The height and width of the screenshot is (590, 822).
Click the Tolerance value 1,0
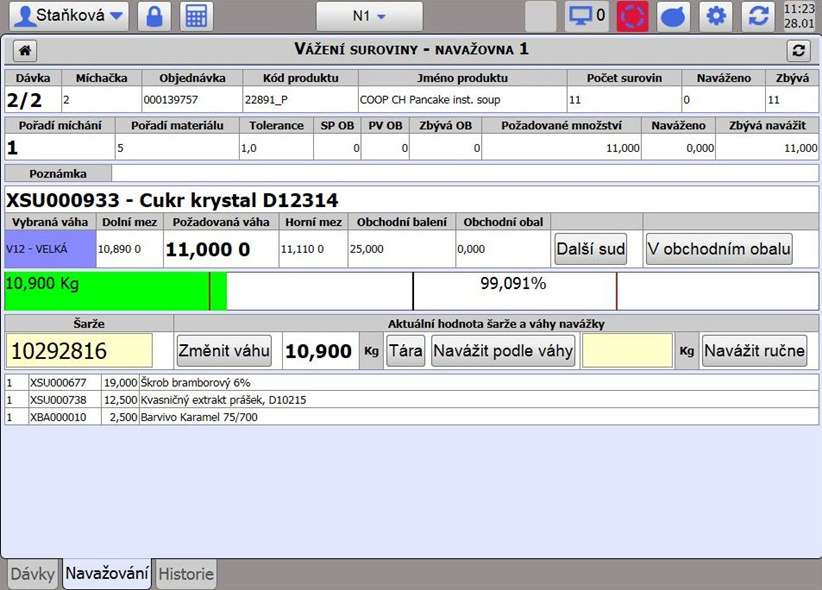249,148
